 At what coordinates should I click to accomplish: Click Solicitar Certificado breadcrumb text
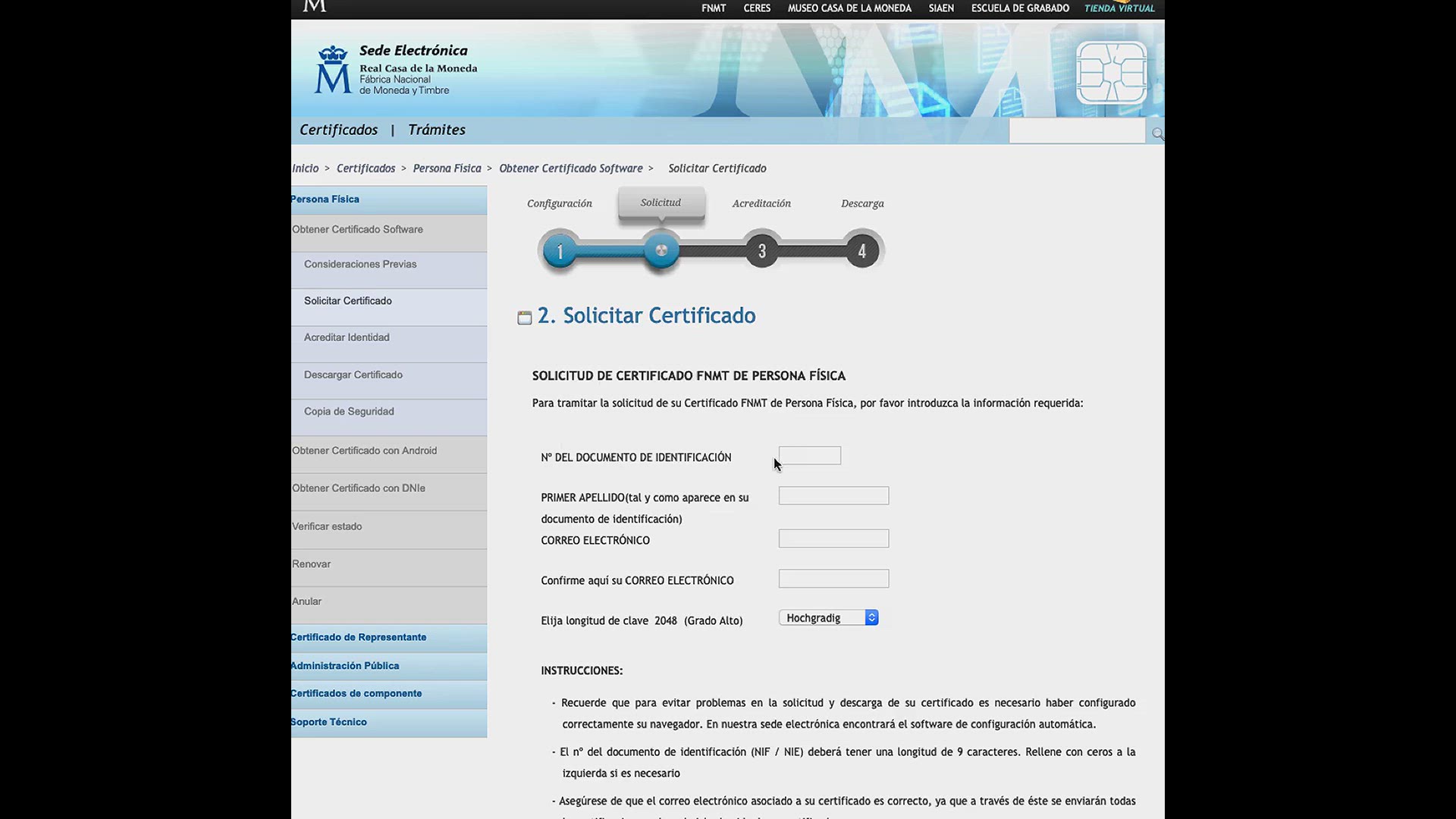[717, 168]
